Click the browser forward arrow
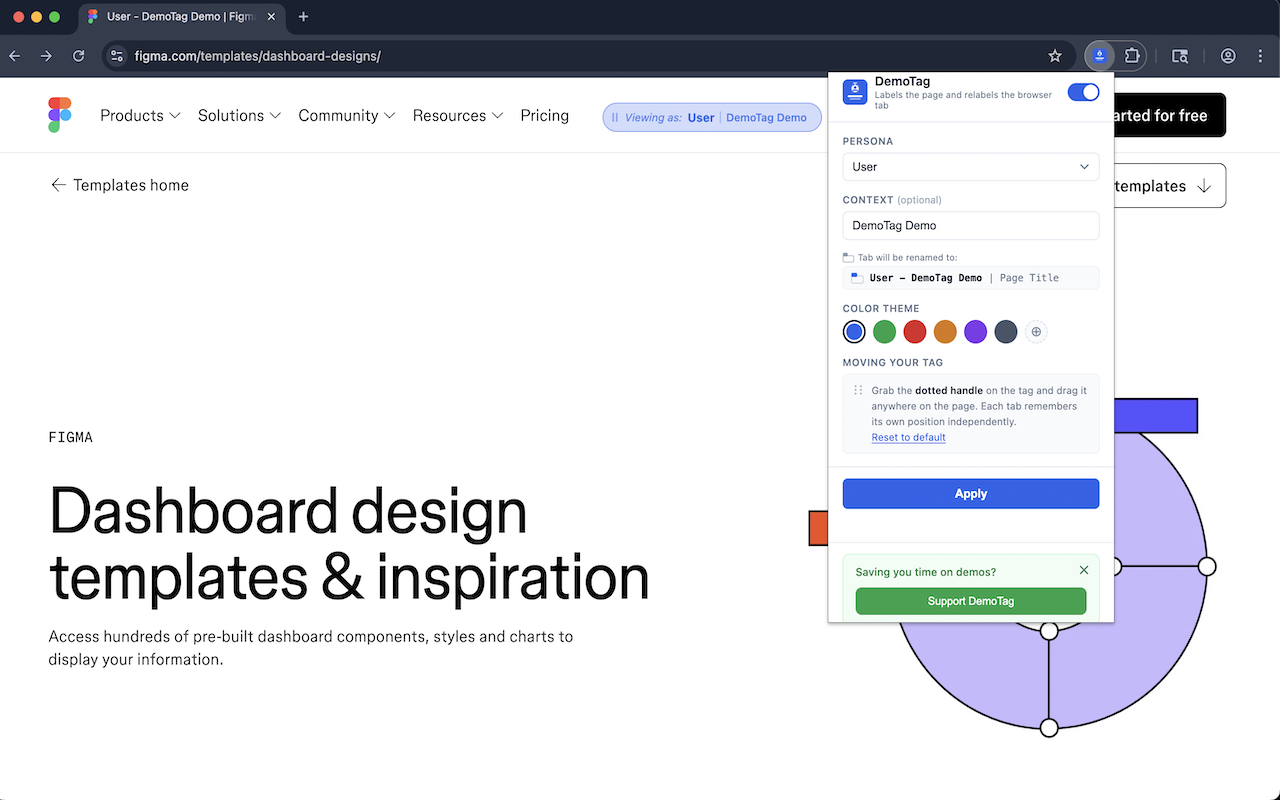 46,56
